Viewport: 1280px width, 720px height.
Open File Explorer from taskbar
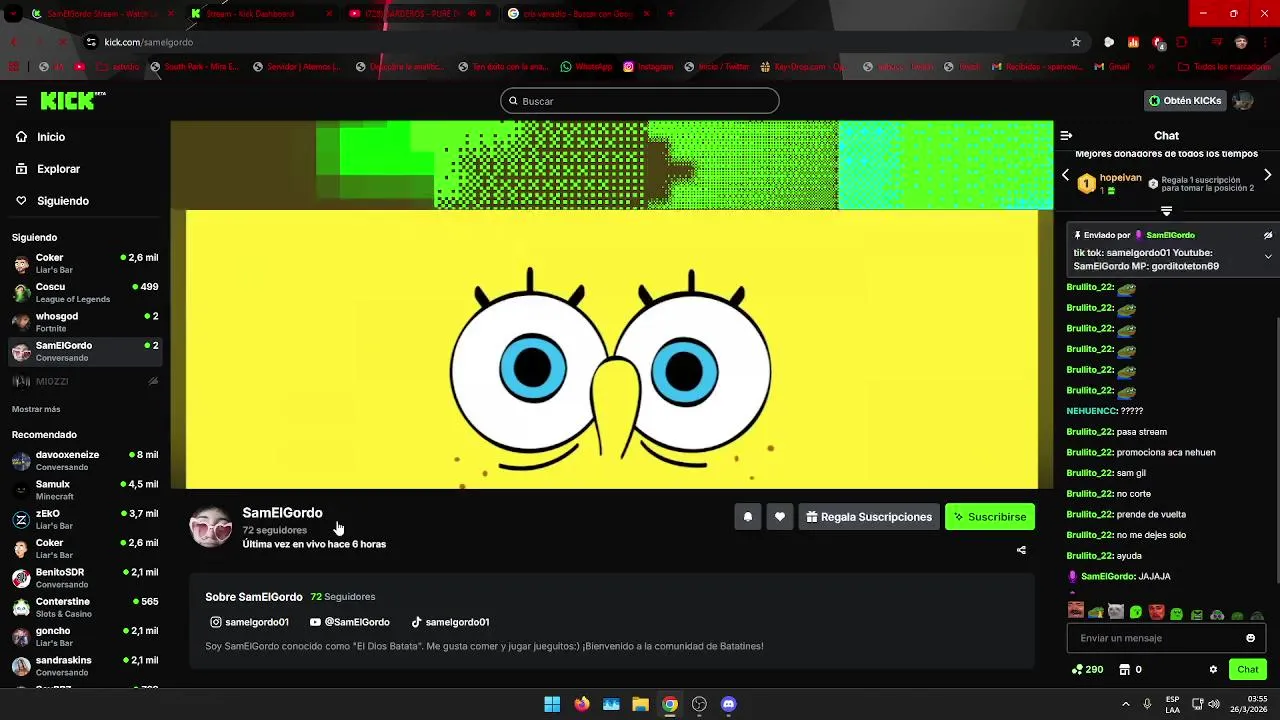click(x=640, y=704)
